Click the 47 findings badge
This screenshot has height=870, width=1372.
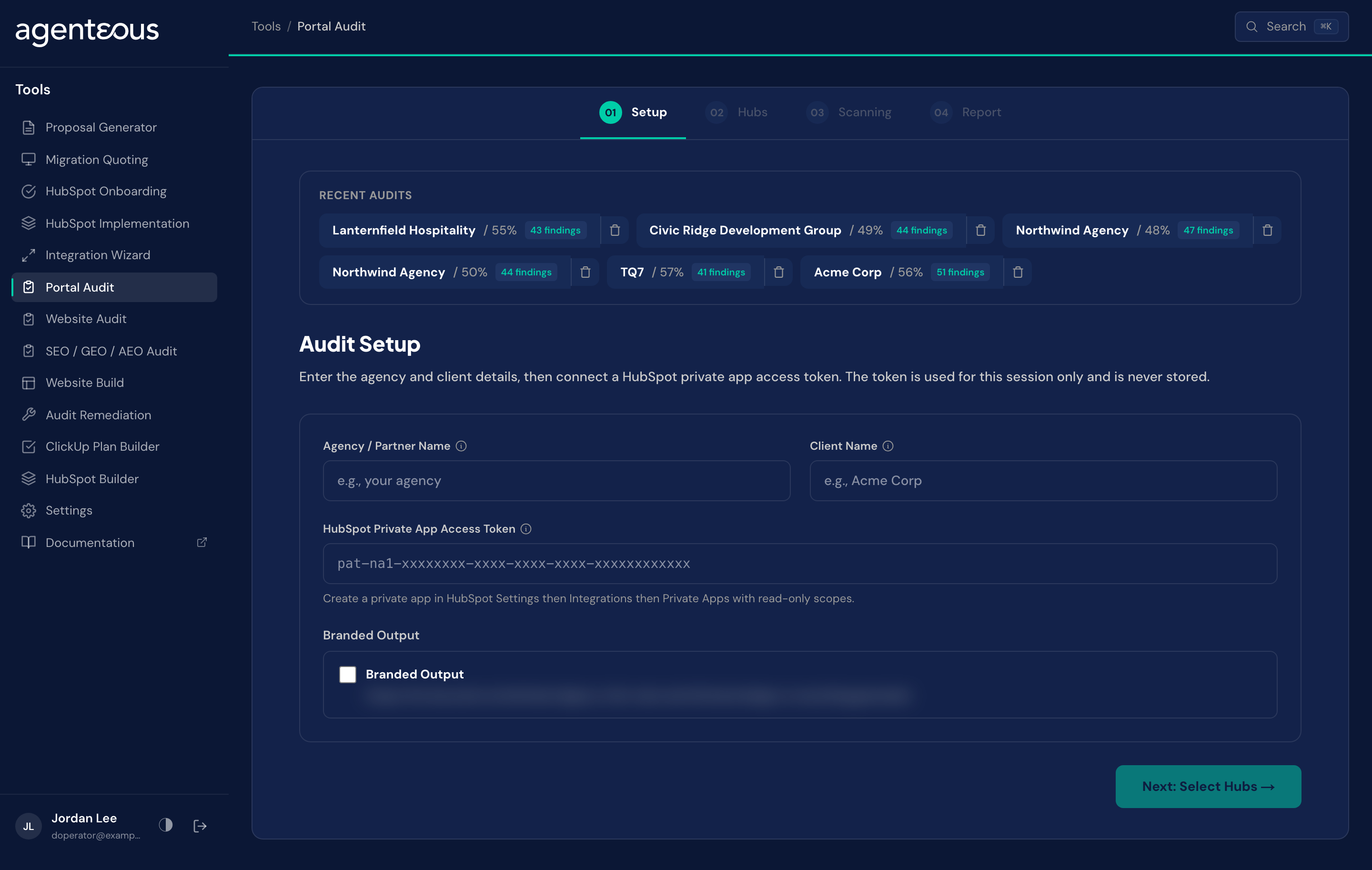[1208, 230]
